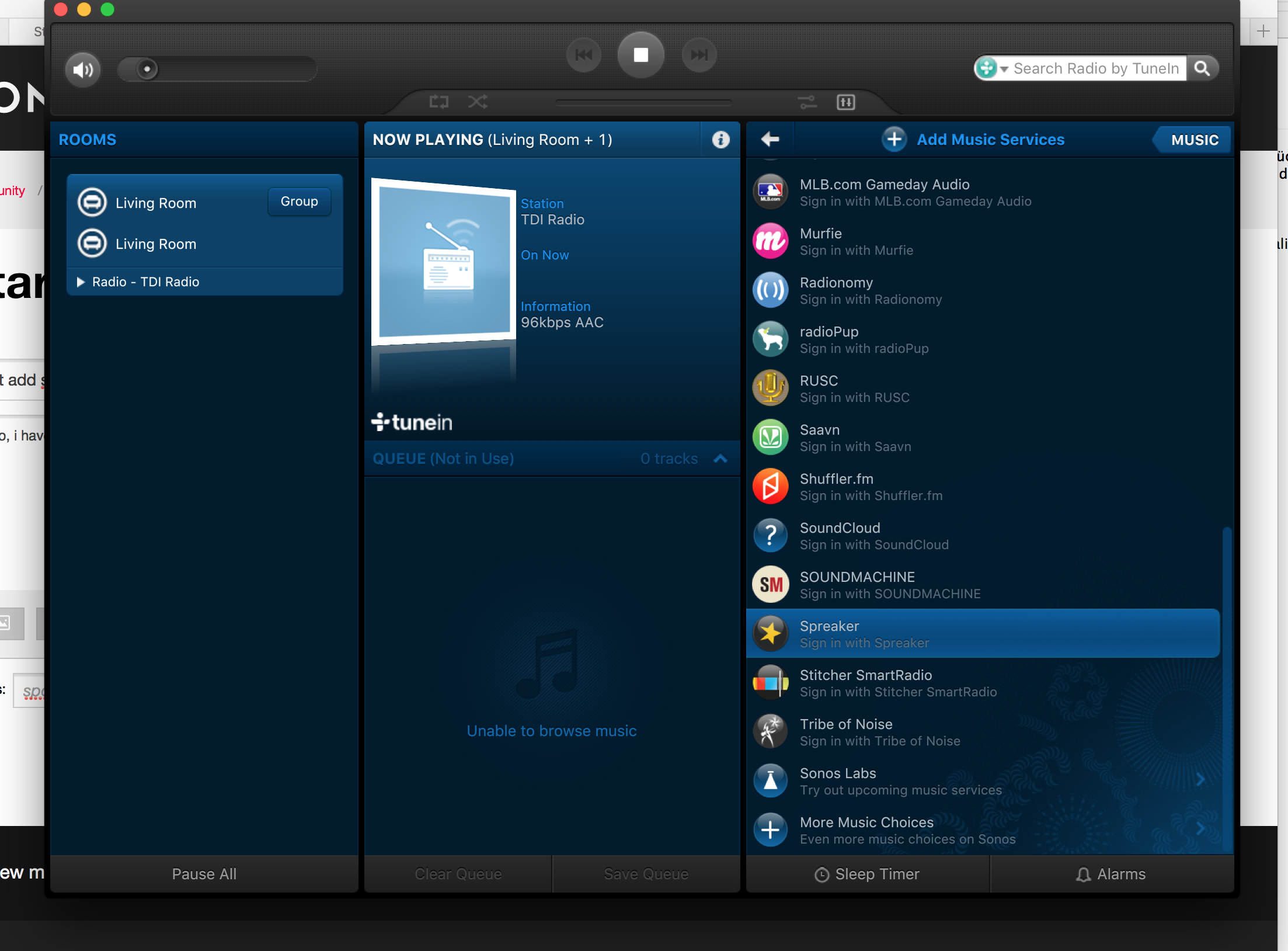Select the second Living Room entry
The image size is (1288, 951).
(155, 244)
